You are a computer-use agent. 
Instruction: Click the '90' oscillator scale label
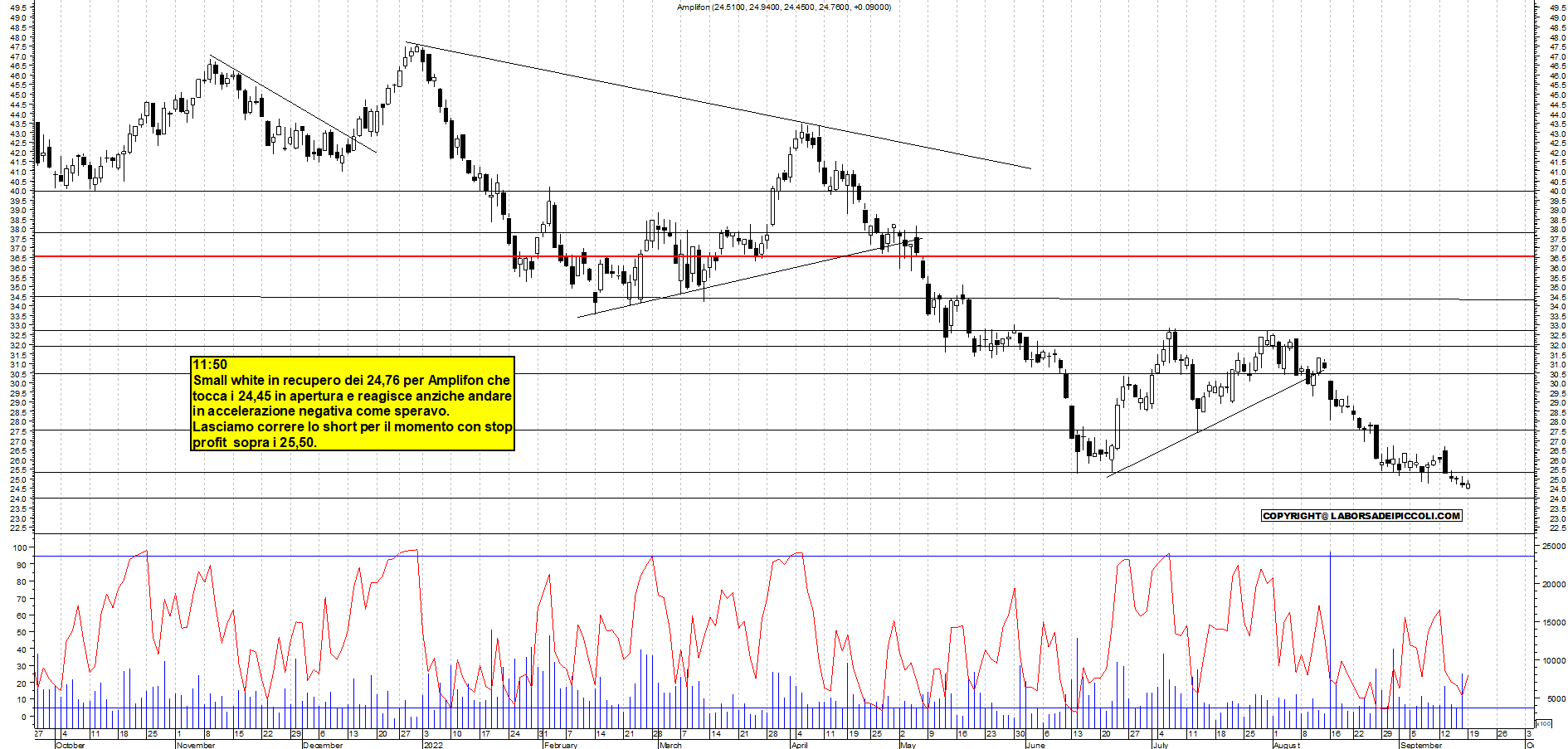[21, 565]
